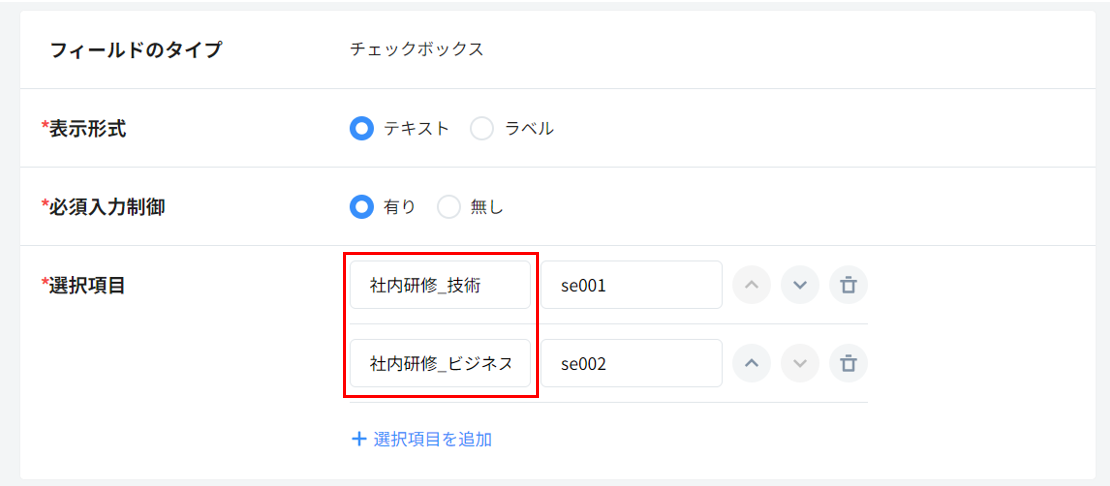Click the se001 code input field
Screen dimensions: 1110x486
tap(632, 286)
